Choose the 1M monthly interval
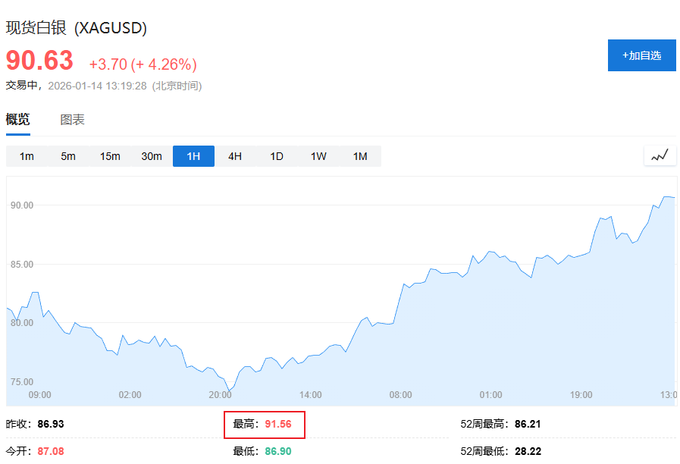This screenshot has width=680, height=464. (x=360, y=156)
